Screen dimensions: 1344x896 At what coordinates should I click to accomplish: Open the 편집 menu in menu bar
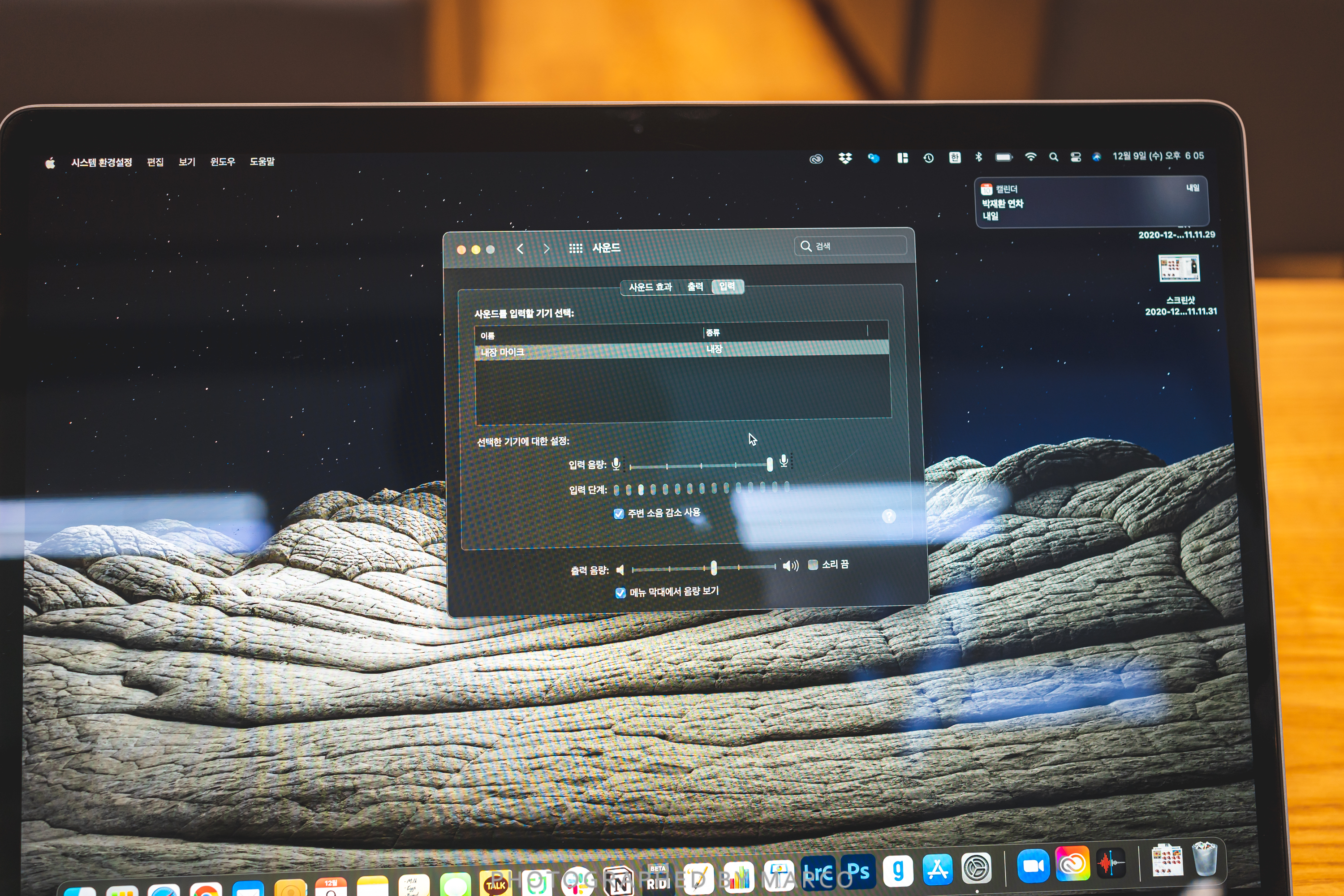155,162
